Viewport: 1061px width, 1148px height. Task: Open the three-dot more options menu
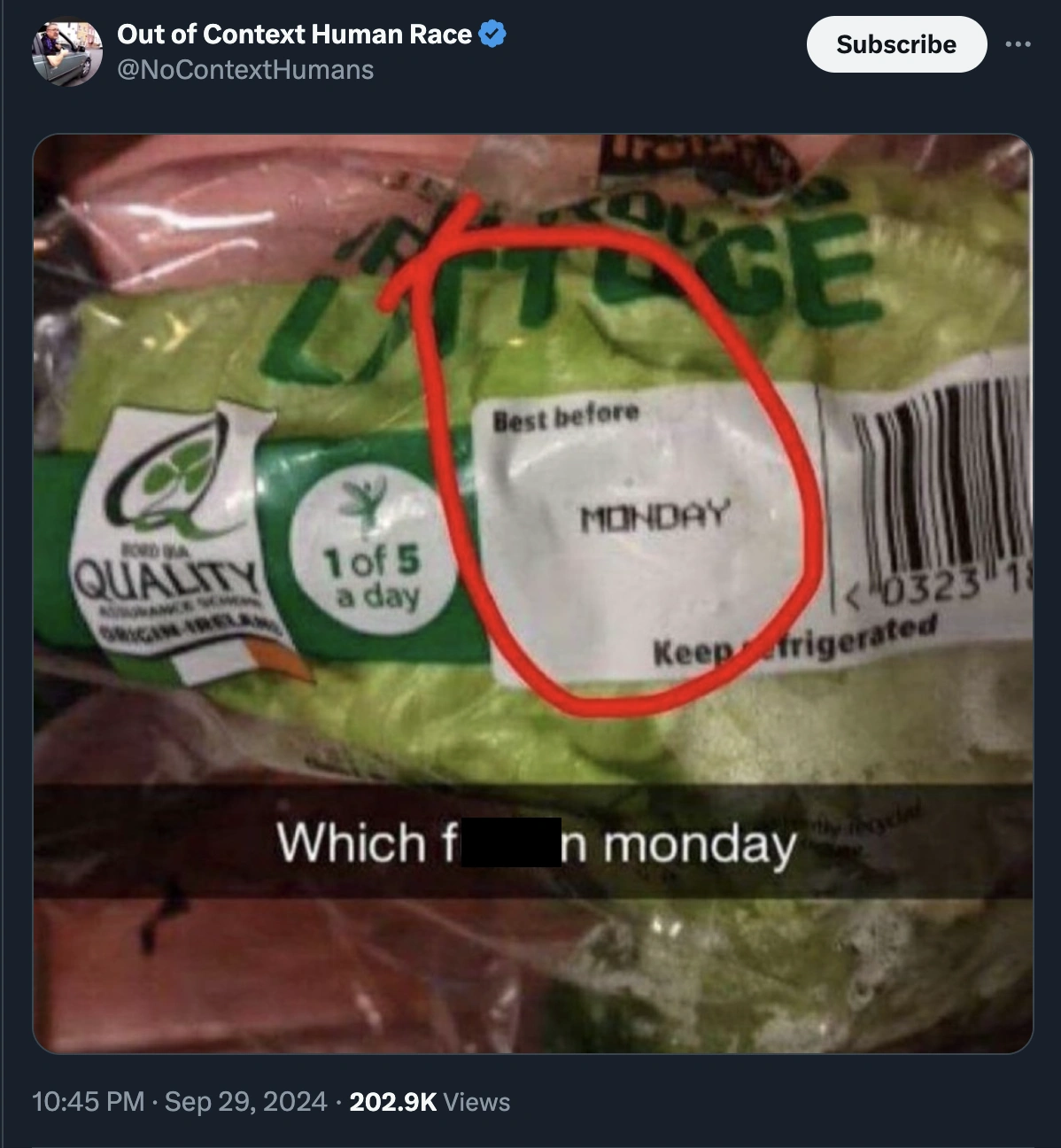pos(1018,43)
